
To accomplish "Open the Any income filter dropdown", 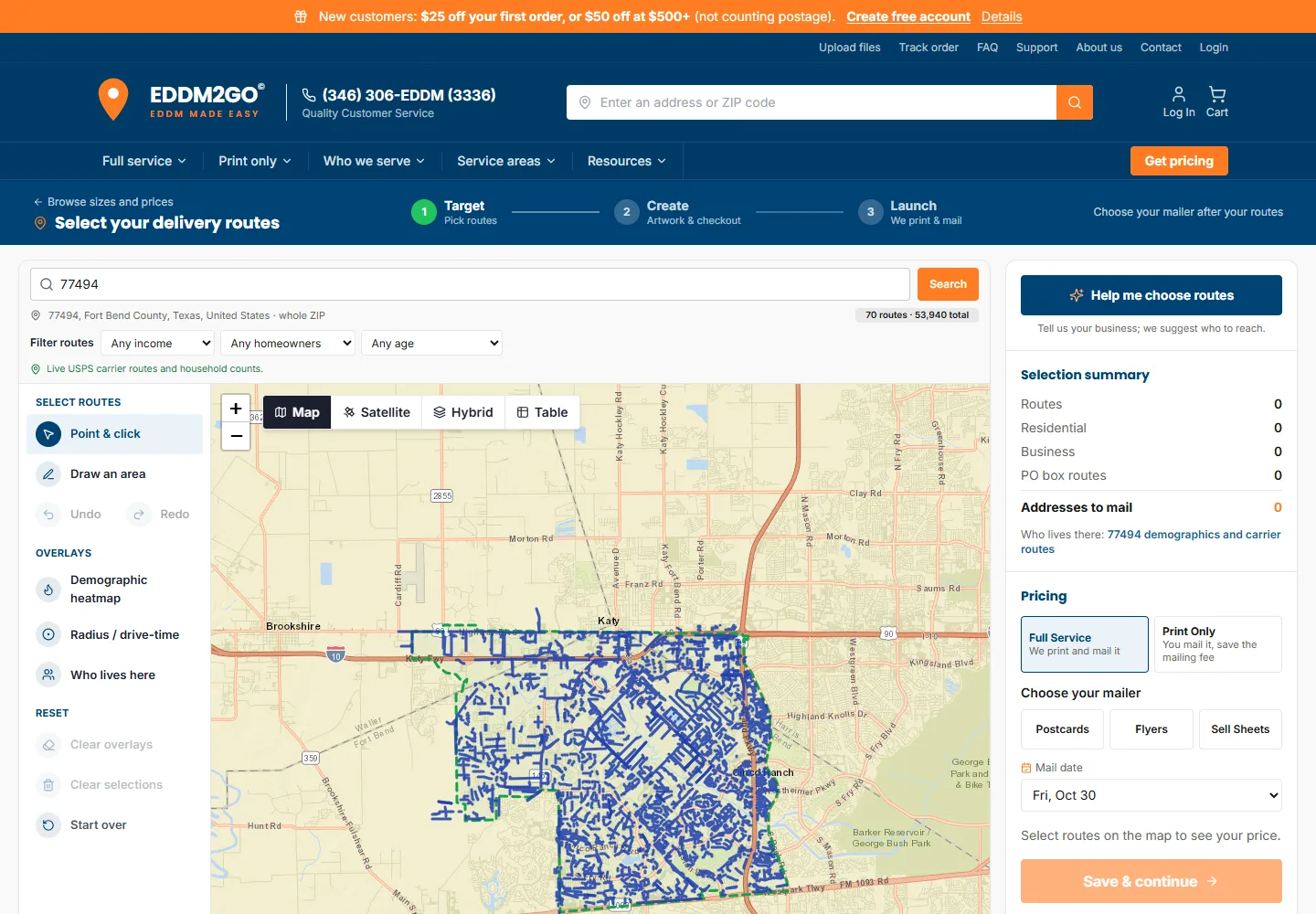I will point(157,343).
